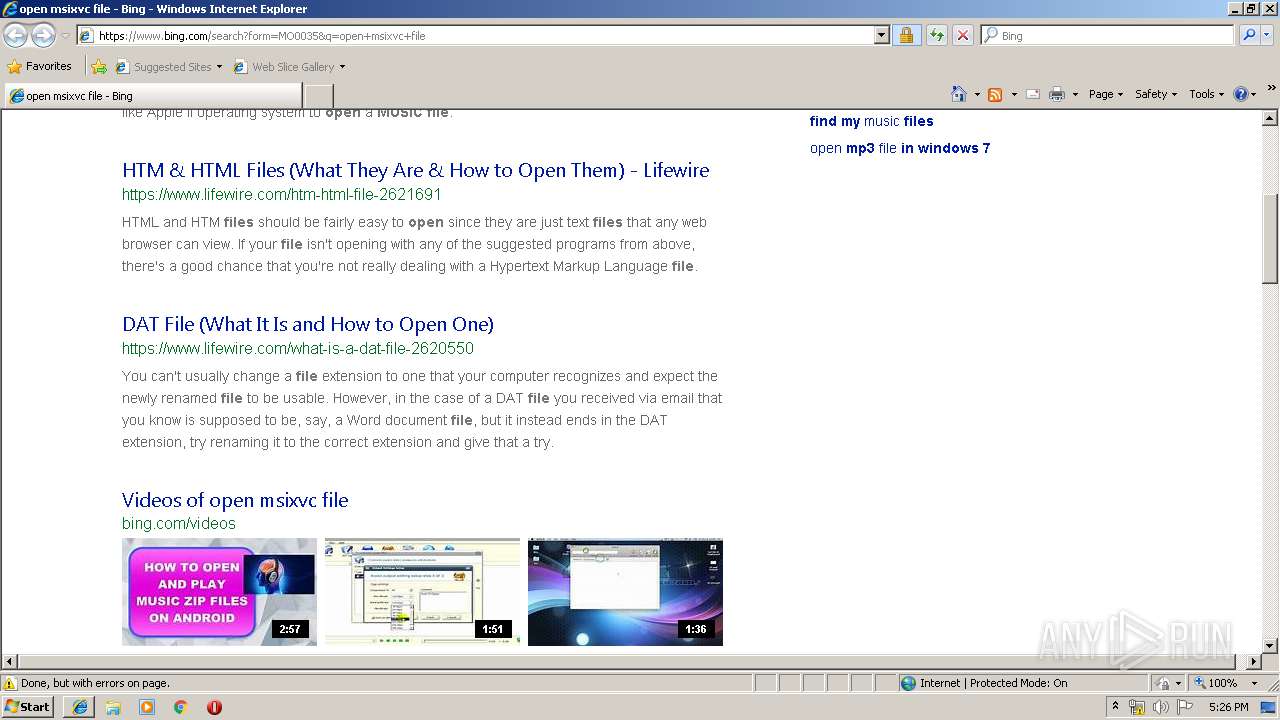
Task: Open the DAT File Lifewire result
Action: [308, 324]
